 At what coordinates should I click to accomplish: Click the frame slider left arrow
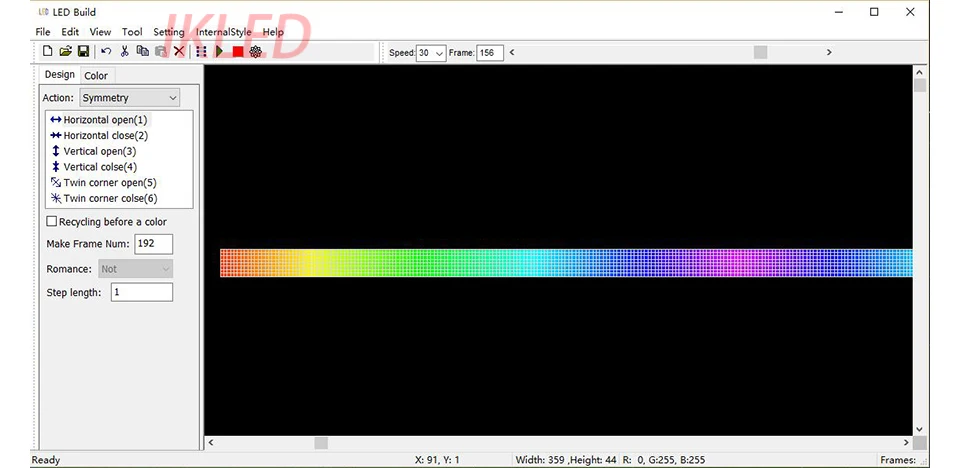pyautogui.click(x=512, y=53)
